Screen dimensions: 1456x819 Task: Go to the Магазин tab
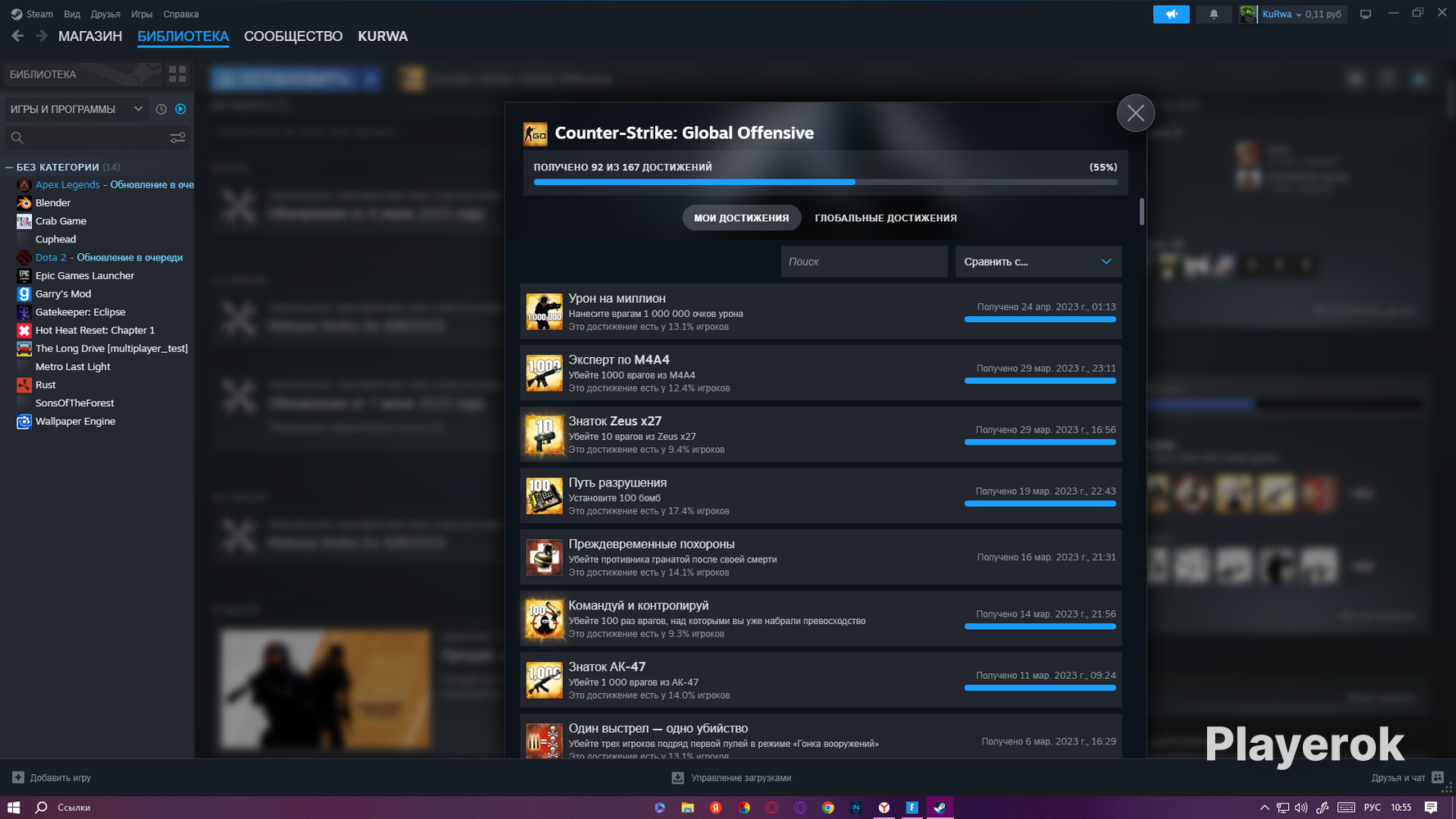click(90, 36)
